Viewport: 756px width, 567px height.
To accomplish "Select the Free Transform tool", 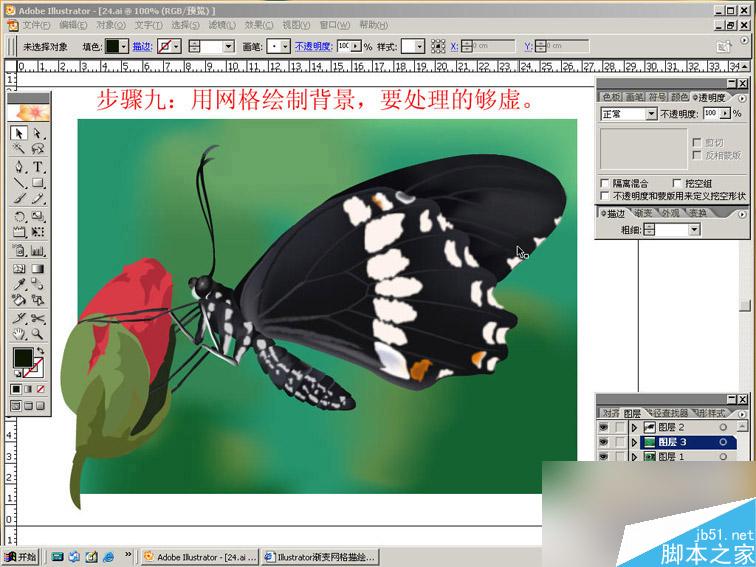I will click(x=38, y=232).
